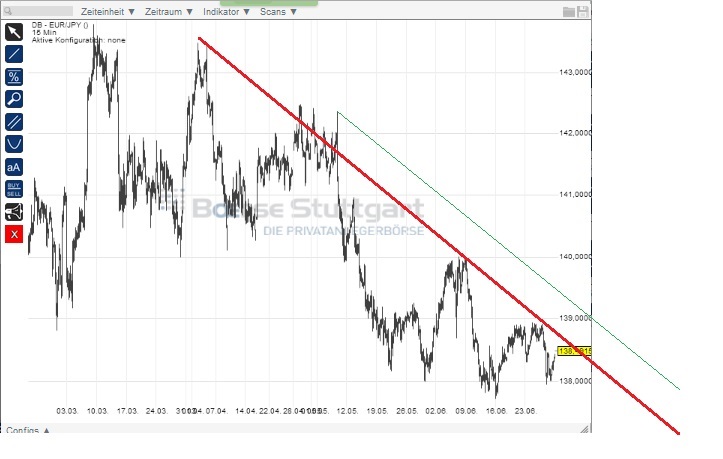Click the DB - EUR/JPY chart title
Image resolution: width=723 pixels, height=459 pixels.
coord(60,25)
